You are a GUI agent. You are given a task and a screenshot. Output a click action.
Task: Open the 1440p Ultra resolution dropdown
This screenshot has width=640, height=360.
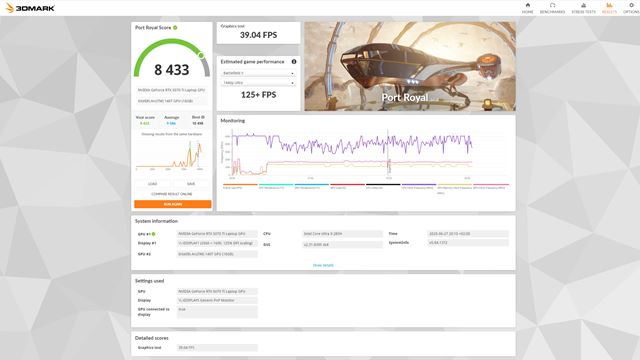tap(258, 83)
